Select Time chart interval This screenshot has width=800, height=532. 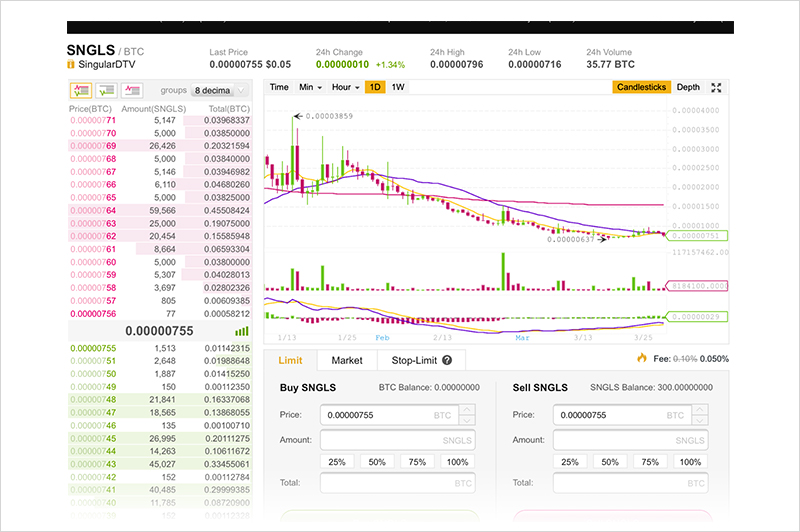279,87
